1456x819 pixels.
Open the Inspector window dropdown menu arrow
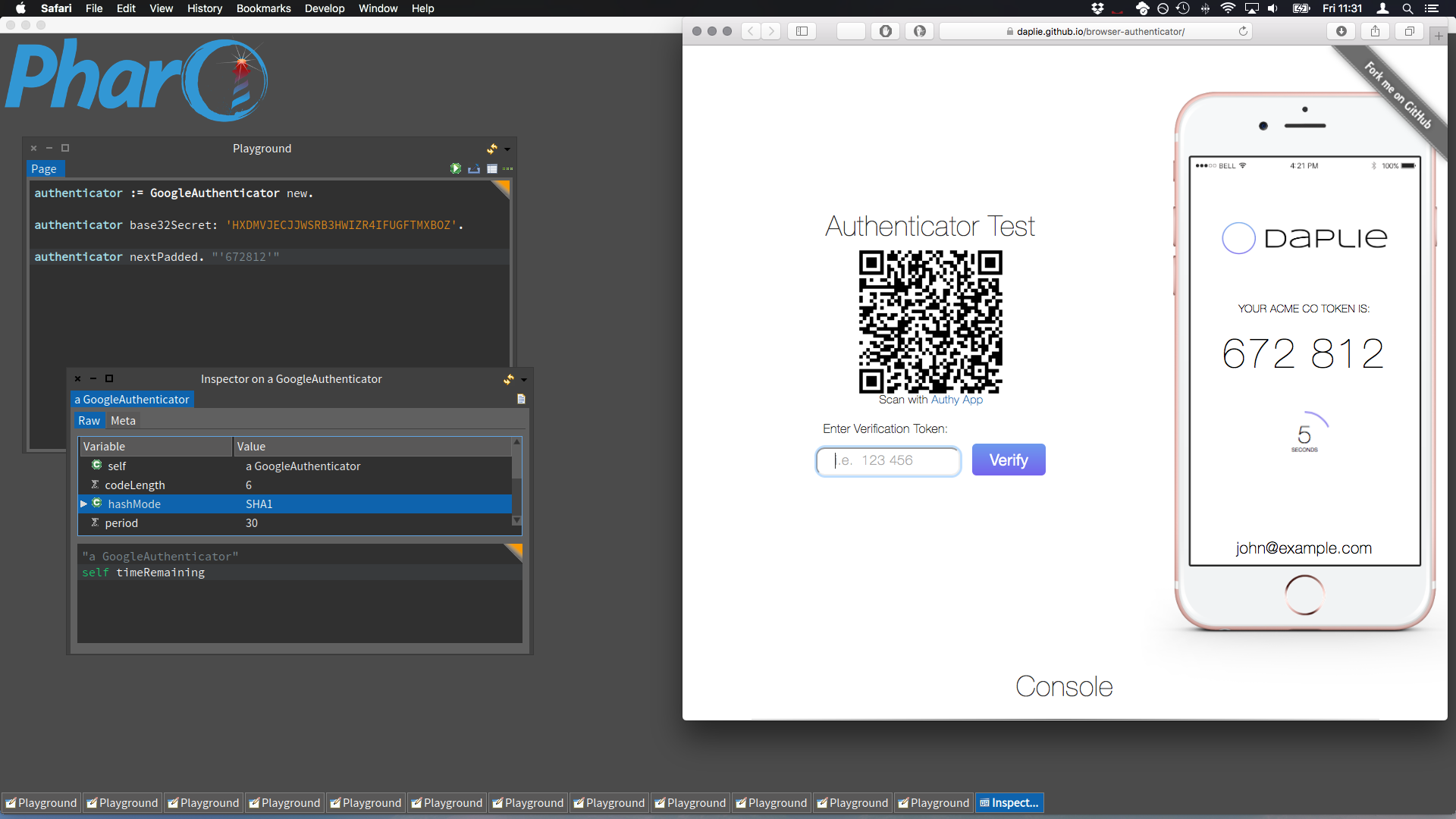point(524,380)
